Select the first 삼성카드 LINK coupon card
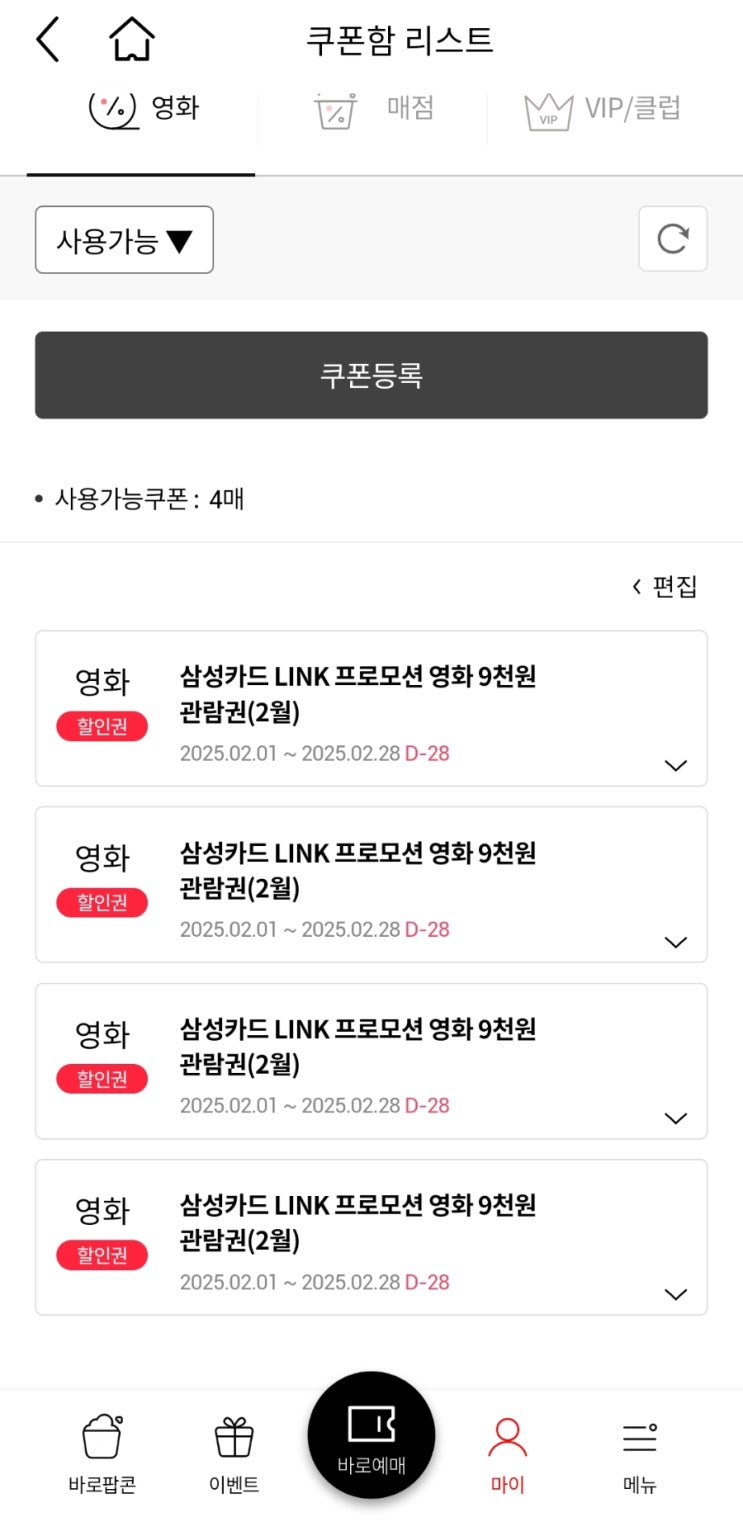Viewport: 743px width, 1522px height. pos(371,708)
